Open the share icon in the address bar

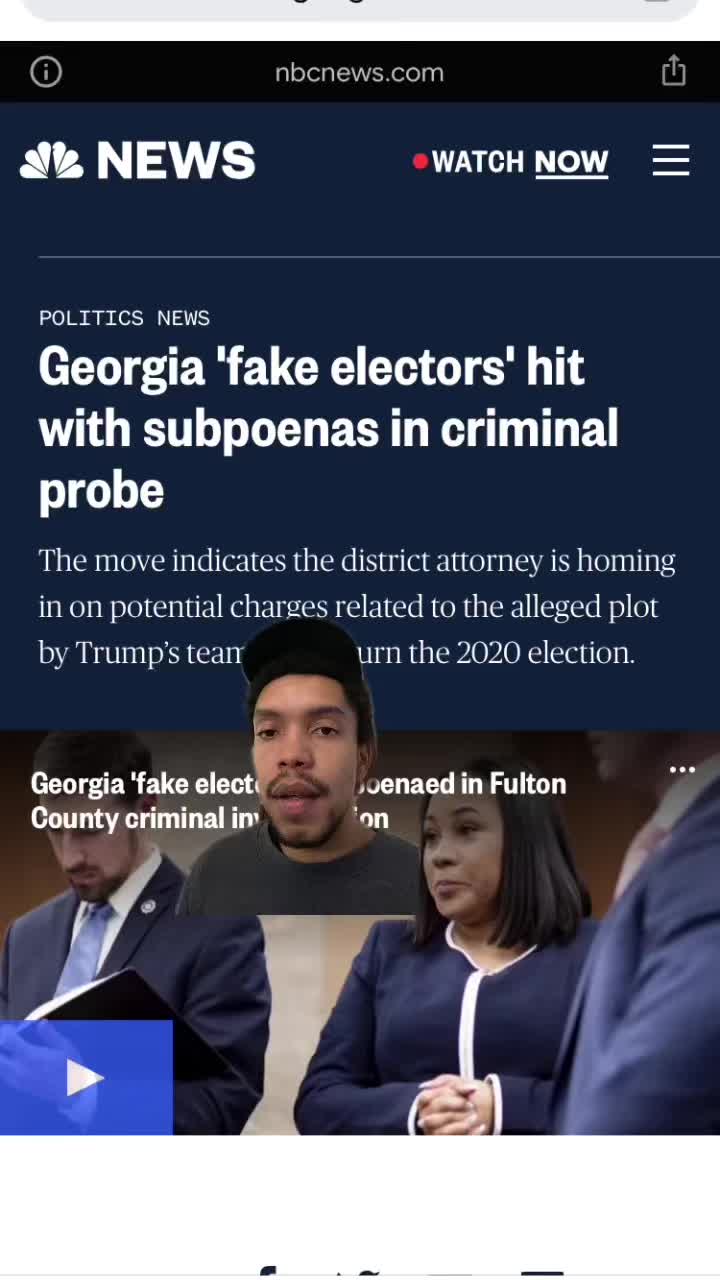[674, 71]
